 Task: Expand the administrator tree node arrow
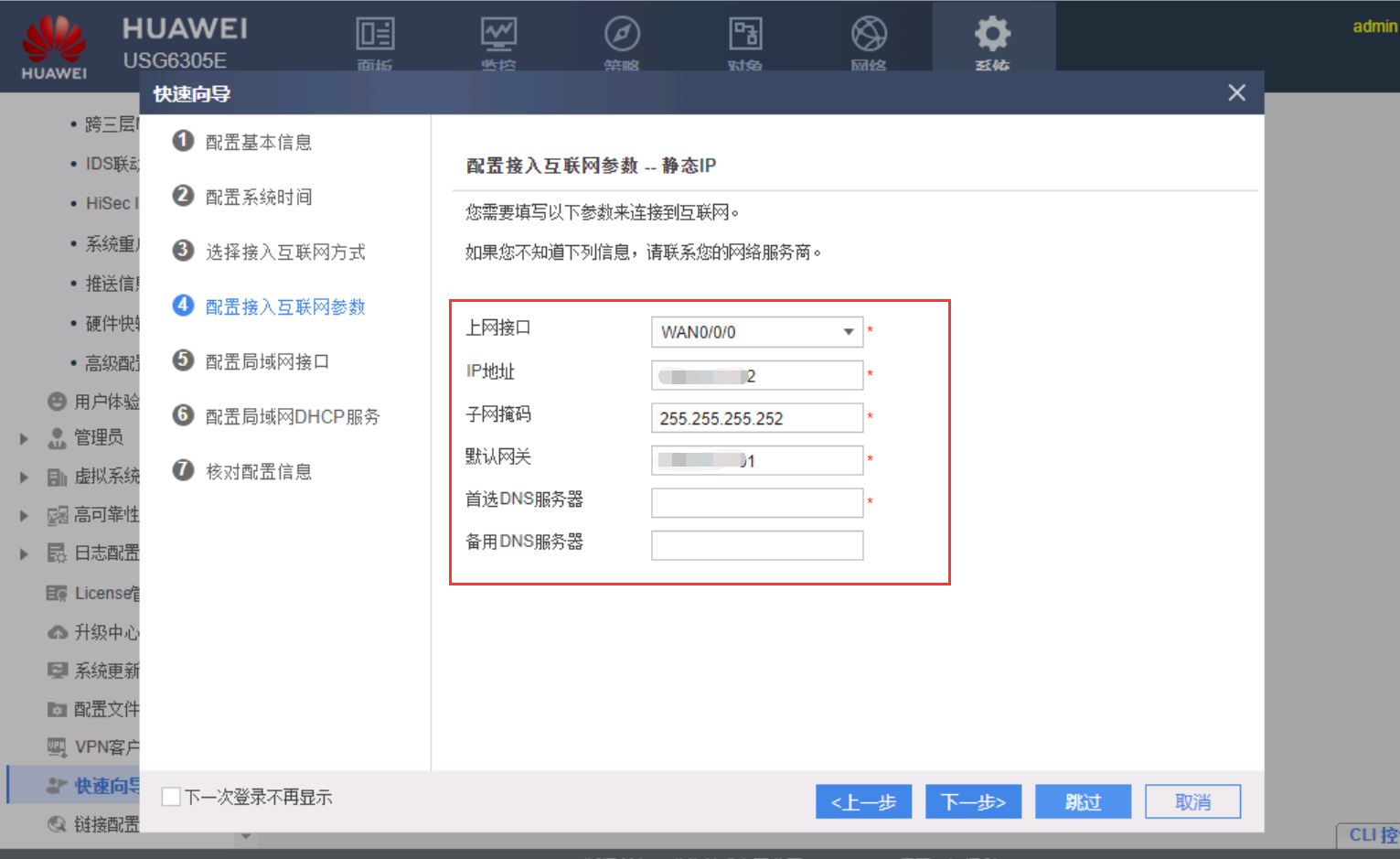coord(25,439)
